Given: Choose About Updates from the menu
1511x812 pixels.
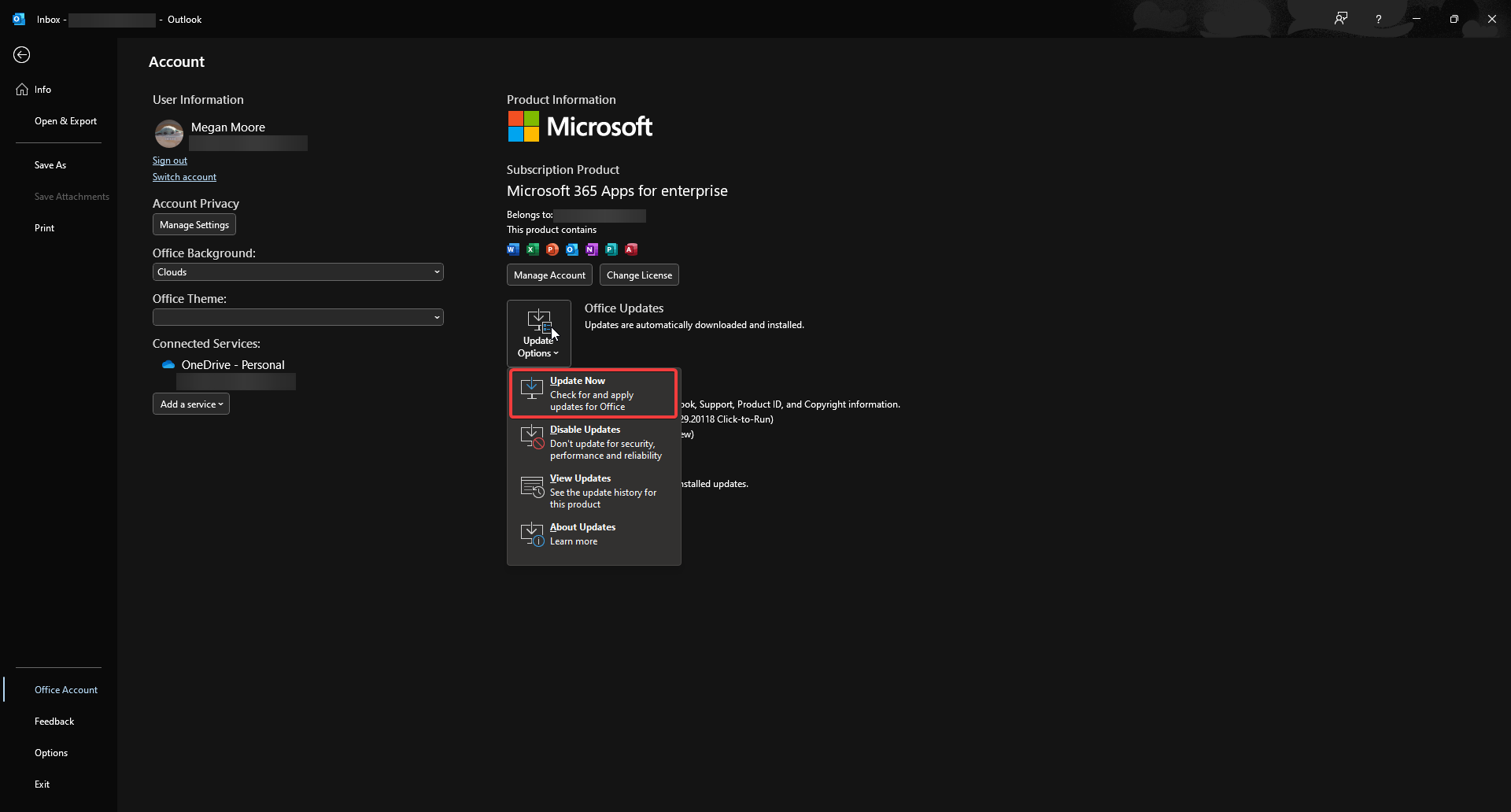Looking at the screenshot, I should pyautogui.click(x=593, y=534).
